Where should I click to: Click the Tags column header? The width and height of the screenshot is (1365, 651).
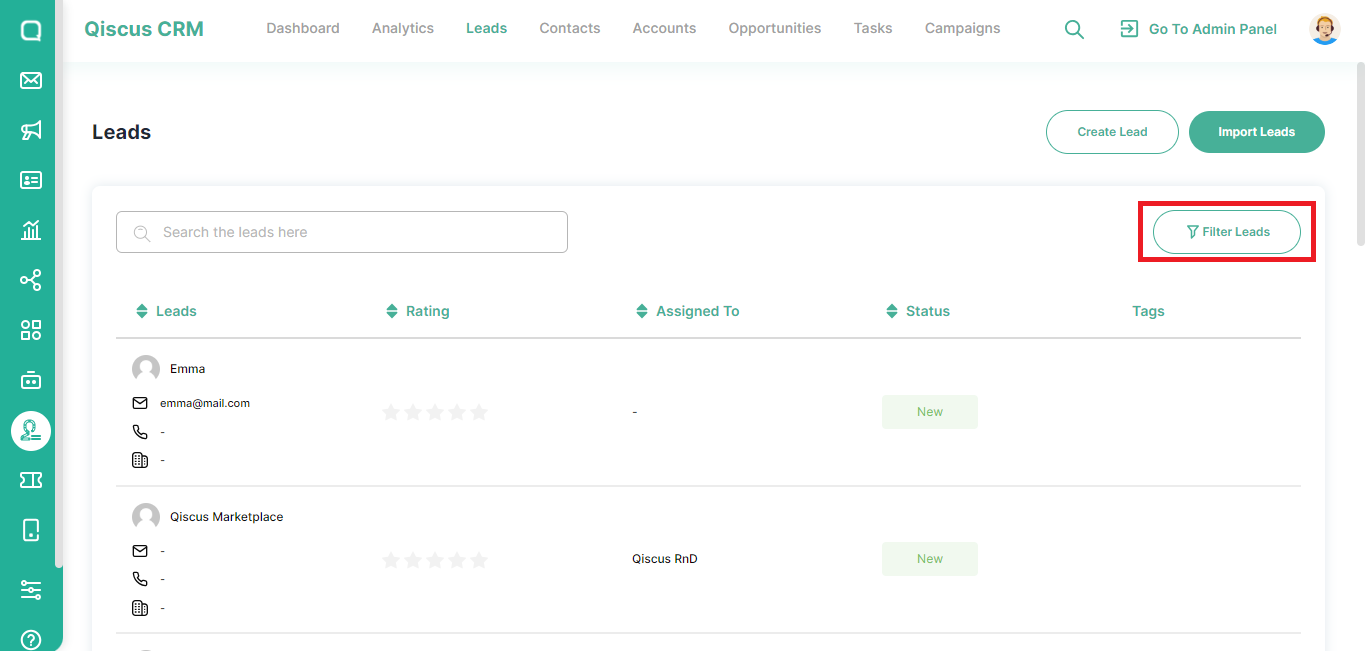1148,311
